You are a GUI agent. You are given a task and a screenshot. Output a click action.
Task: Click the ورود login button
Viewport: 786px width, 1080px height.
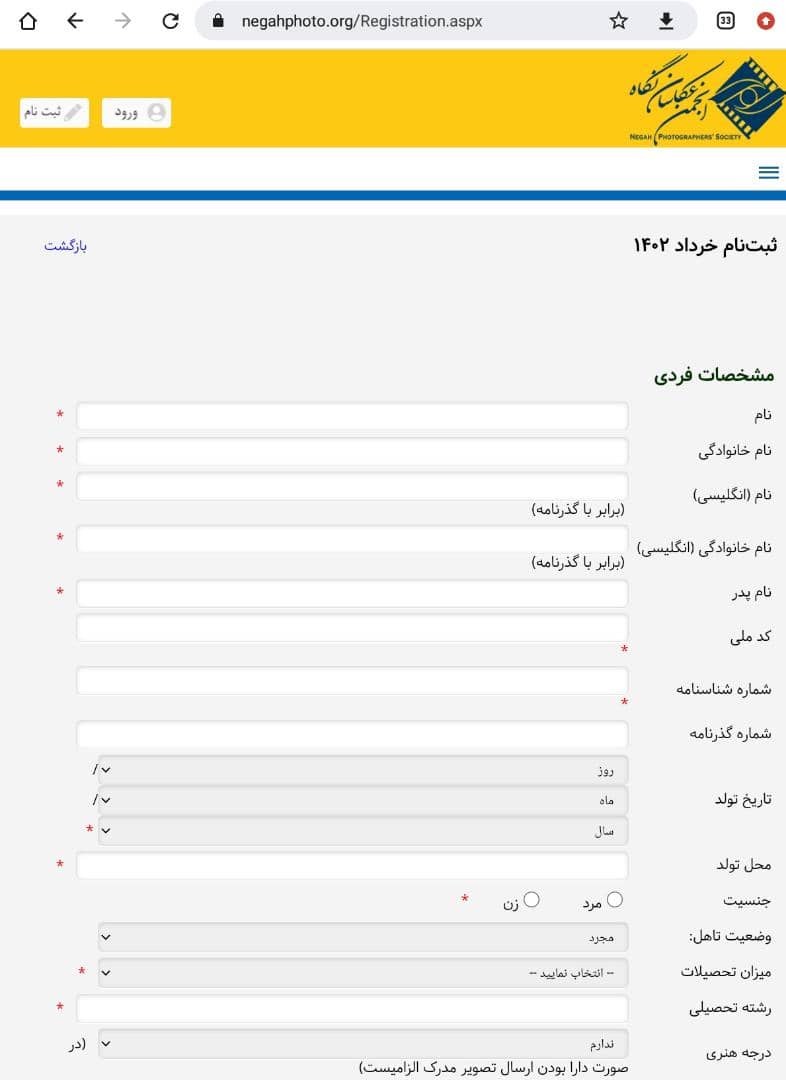(136, 112)
